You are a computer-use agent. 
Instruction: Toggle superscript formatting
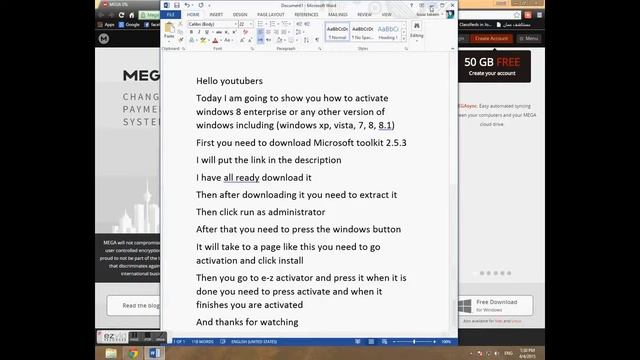(x=234, y=32)
